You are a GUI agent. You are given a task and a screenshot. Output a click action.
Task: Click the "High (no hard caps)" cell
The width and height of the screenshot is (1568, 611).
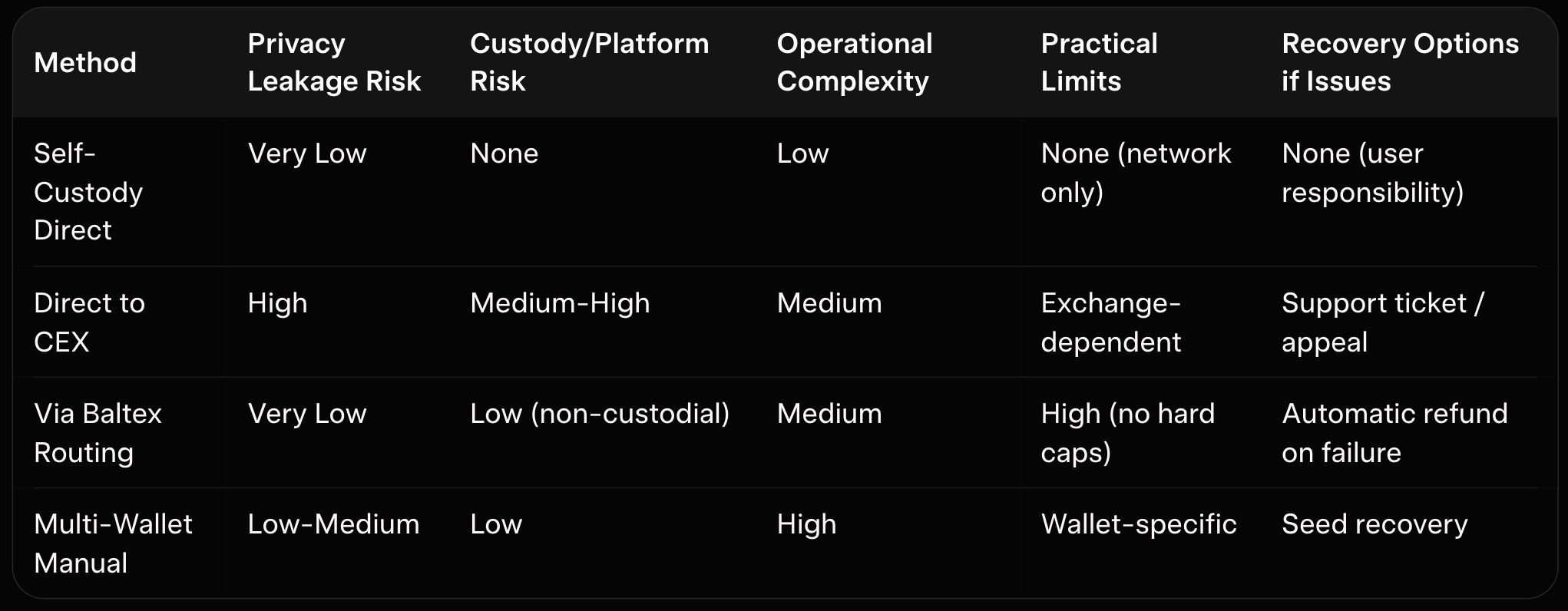(x=1127, y=433)
